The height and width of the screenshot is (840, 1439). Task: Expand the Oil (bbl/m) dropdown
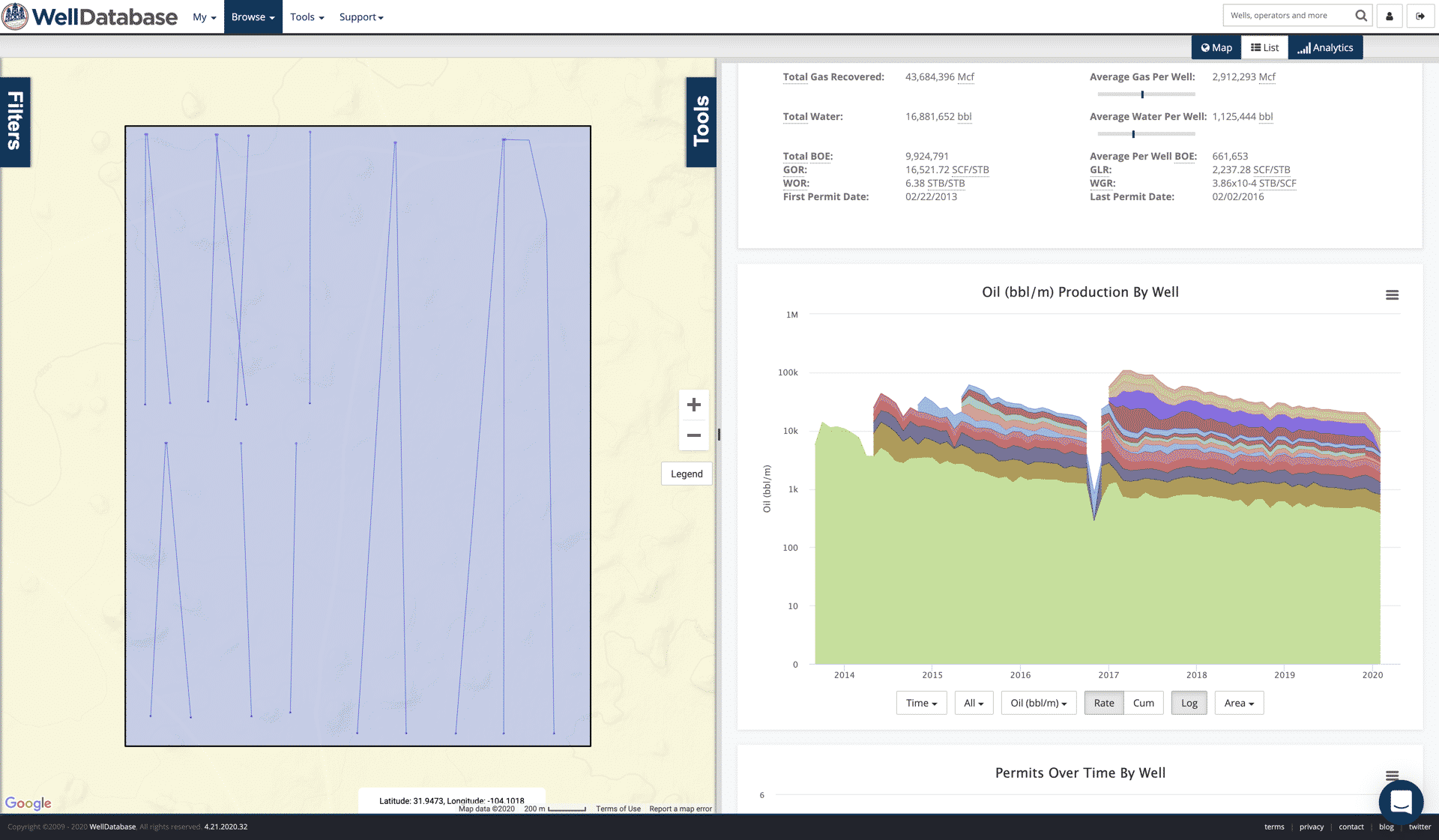[1038, 703]
